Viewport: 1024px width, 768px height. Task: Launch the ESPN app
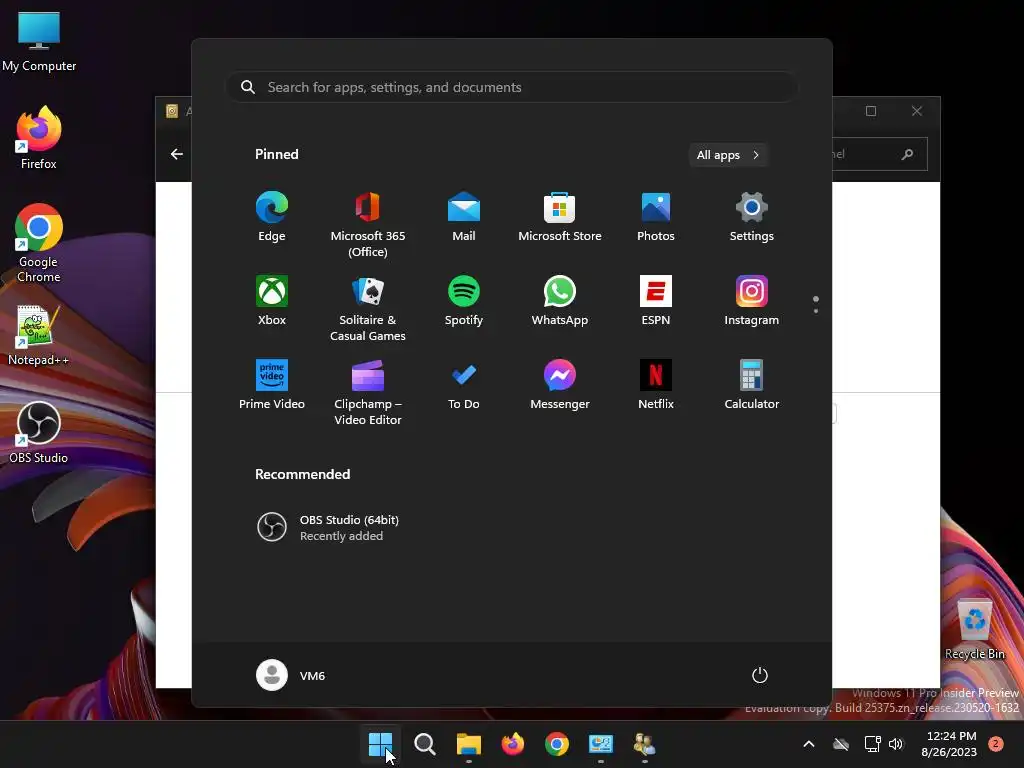[x=656, y=301]
